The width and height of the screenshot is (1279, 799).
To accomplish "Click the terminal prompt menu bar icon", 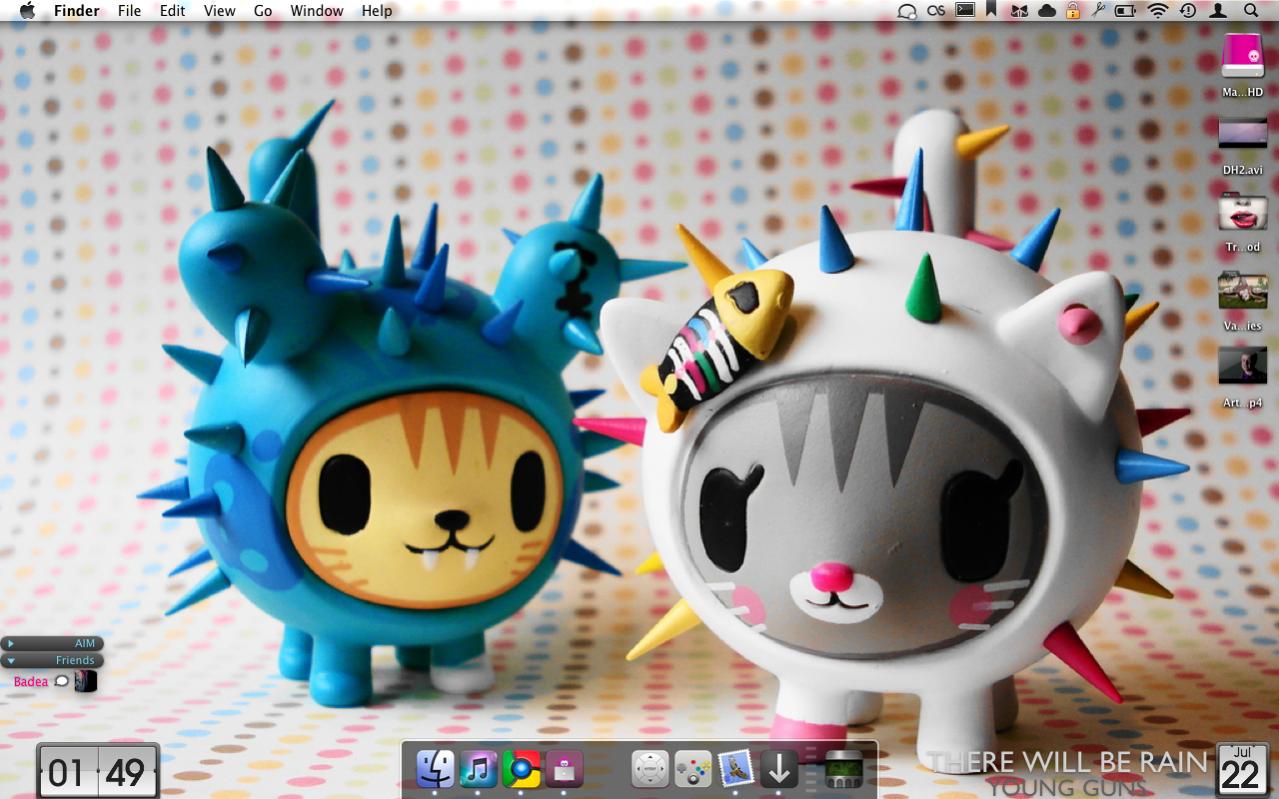I will 965,11.
